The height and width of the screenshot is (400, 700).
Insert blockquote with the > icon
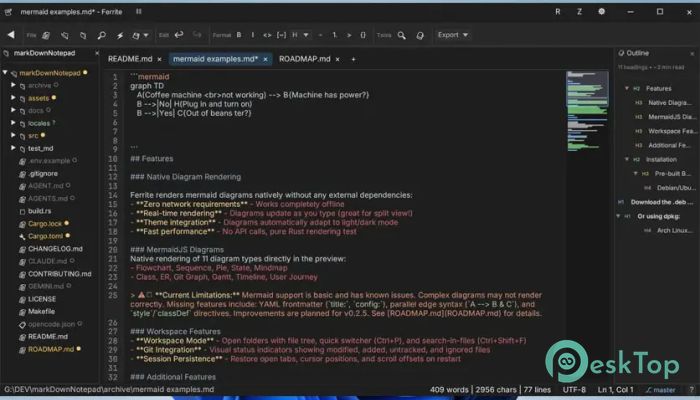(349, 35)
